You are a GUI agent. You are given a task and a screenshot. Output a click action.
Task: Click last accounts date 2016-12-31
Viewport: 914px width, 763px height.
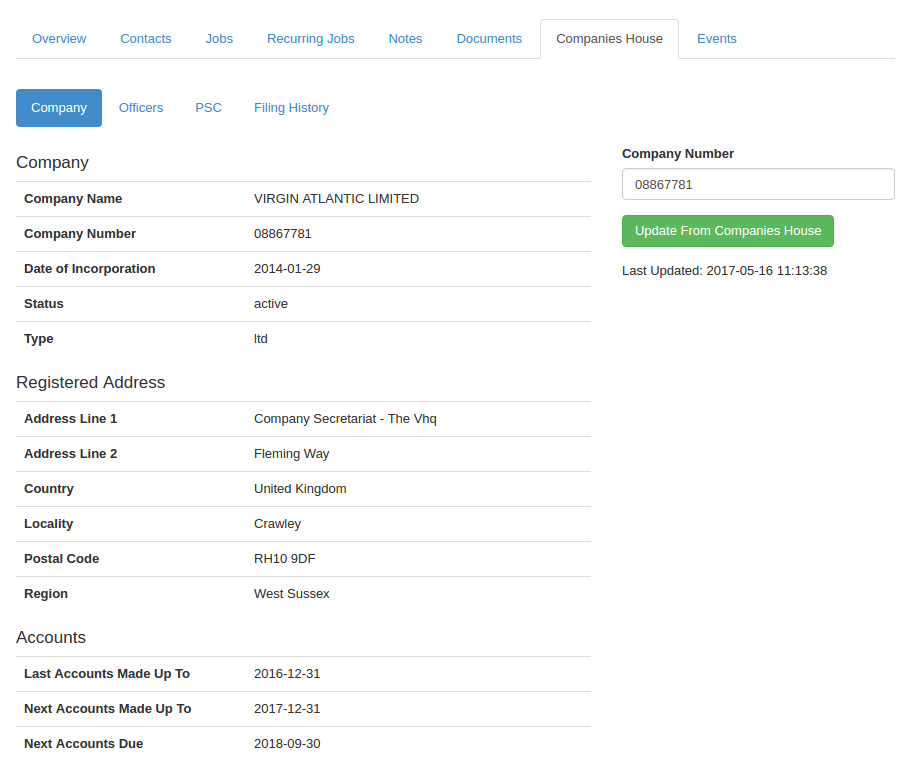tap(287, 674)
